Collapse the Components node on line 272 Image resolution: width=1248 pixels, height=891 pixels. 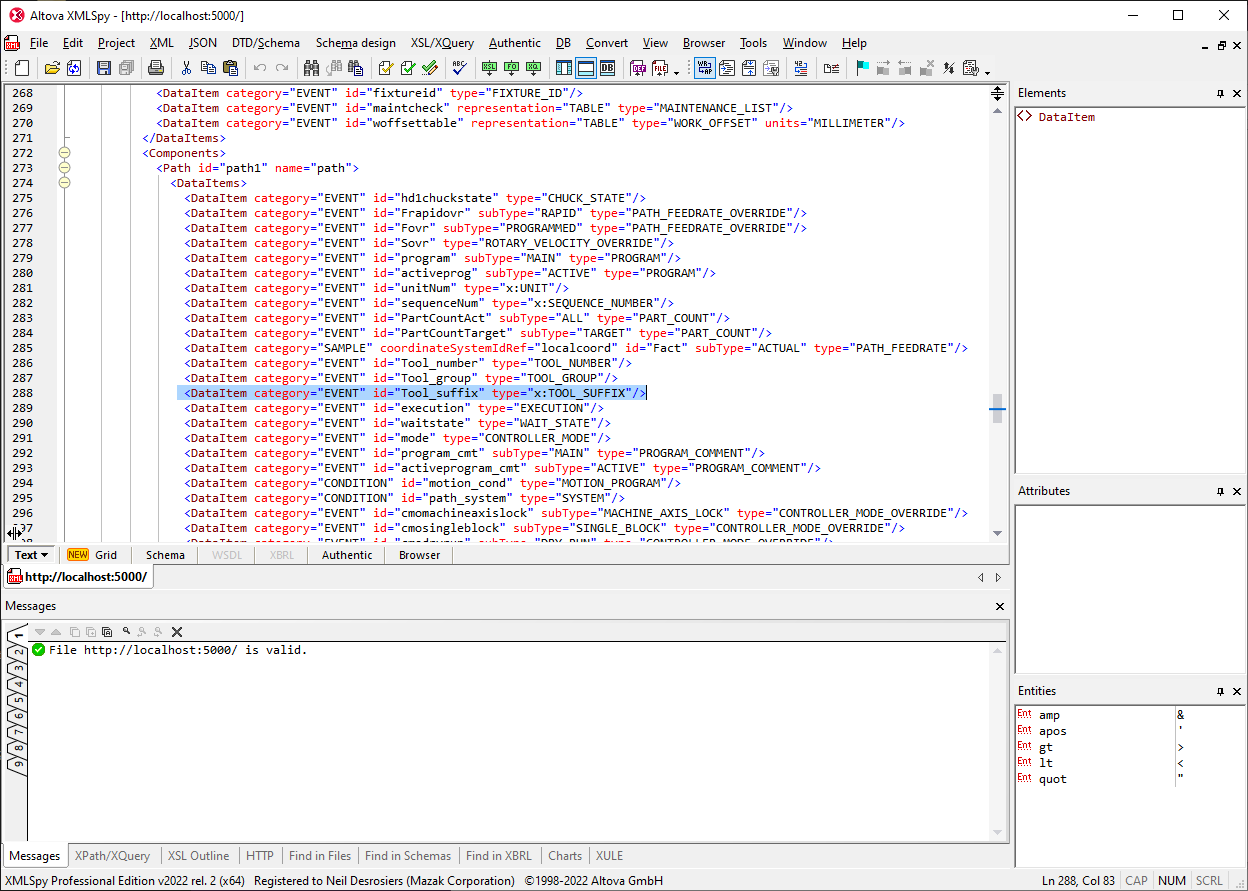(x=65, y=153)
